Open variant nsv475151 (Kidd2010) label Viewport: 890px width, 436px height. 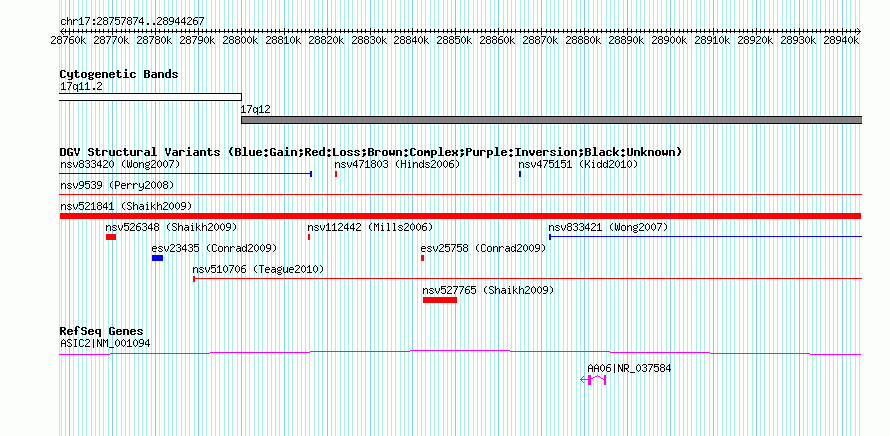[x=578, y=165]
